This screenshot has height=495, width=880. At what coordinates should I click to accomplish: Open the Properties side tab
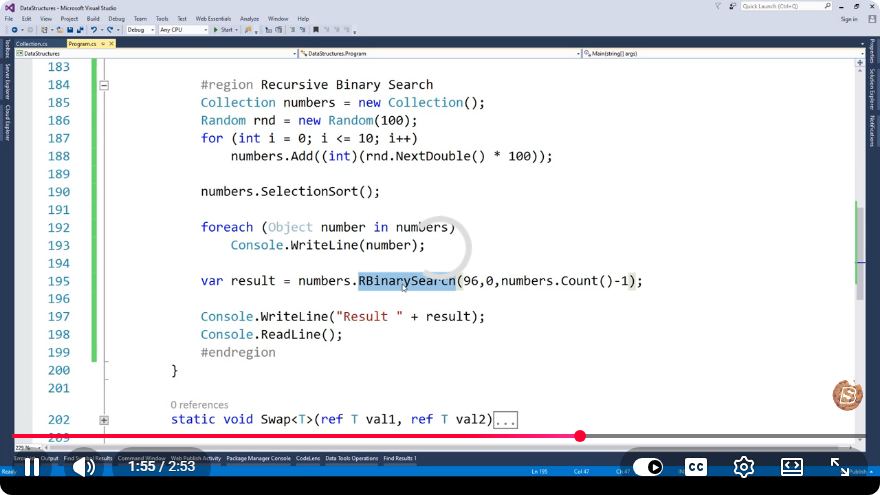[872, 51]
